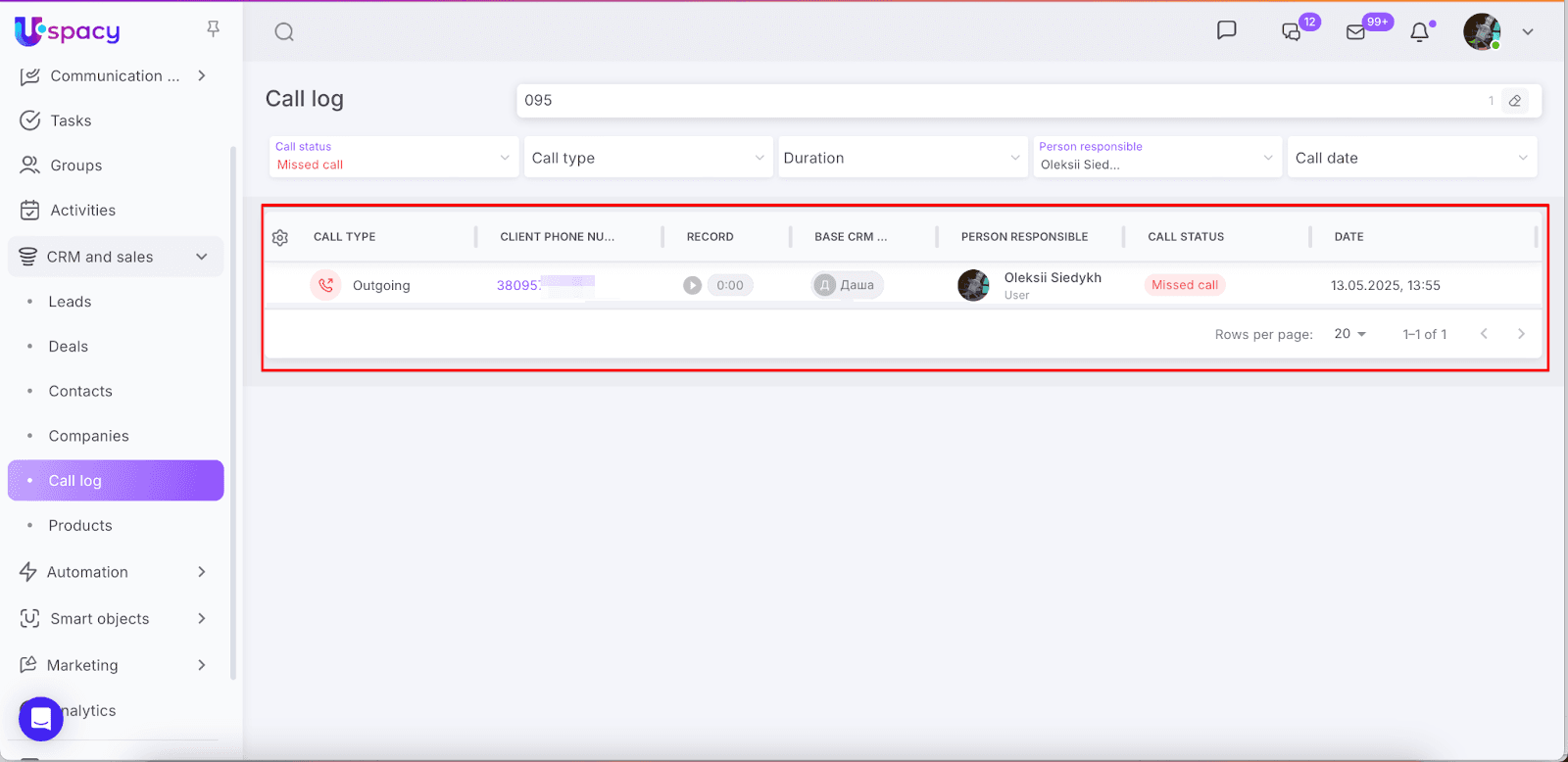Viewport: 1568px width, 762px height.
Task: Open the Call type filter dropdown
Action: [x=647, y=158]
